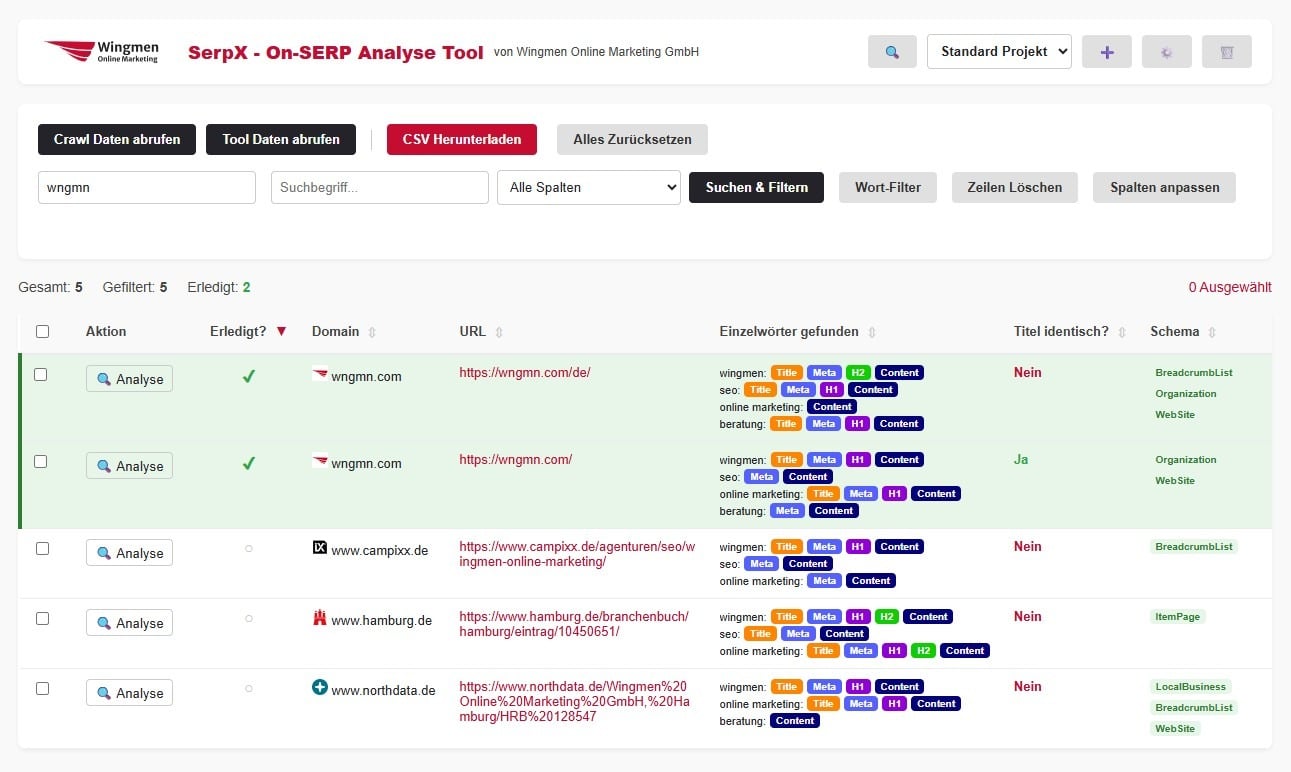1291x772 pixels.
Task: Click BreadcrumbList tag in campixx.de row
Action: [x=1194, y=547]
